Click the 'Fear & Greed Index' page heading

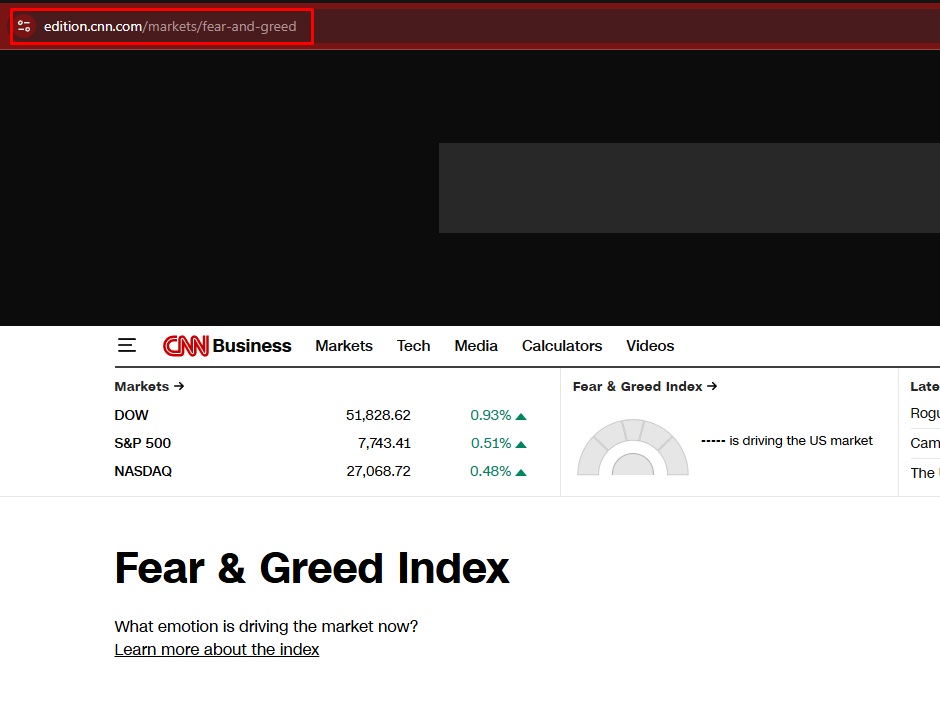pos(312,568)
